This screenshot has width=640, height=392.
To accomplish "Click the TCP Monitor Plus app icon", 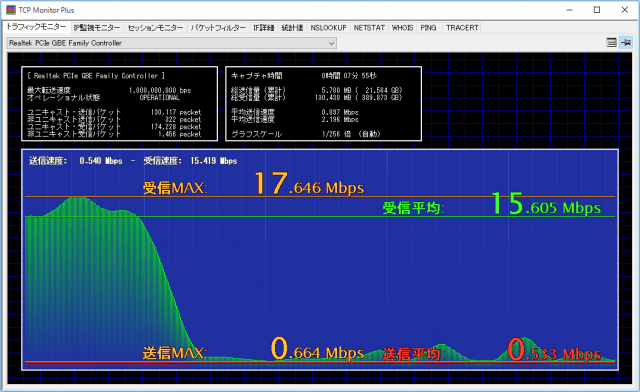I will pyautogui.click(x=11, y=10).
